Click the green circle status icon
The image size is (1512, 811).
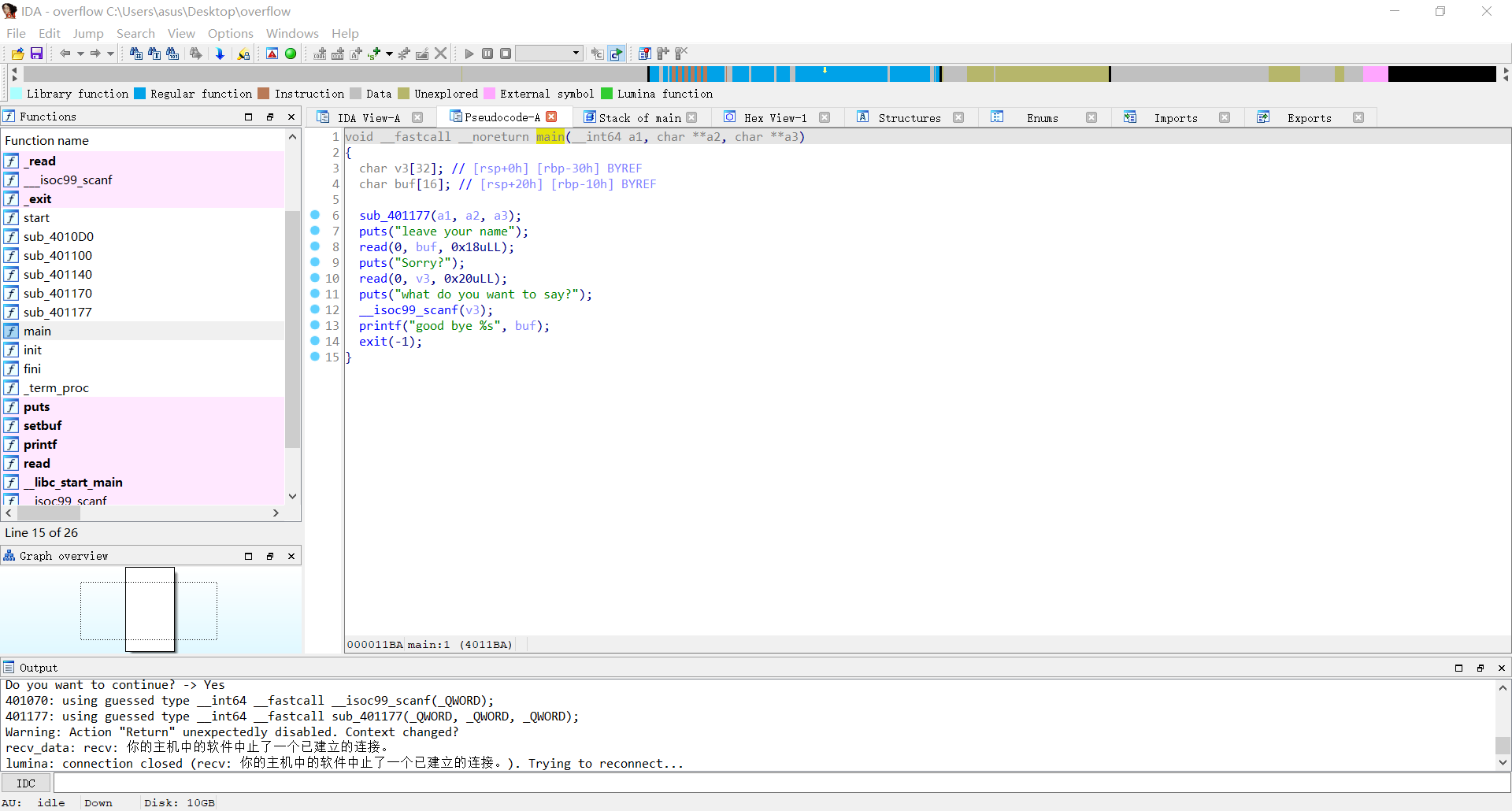coord(291,54)
